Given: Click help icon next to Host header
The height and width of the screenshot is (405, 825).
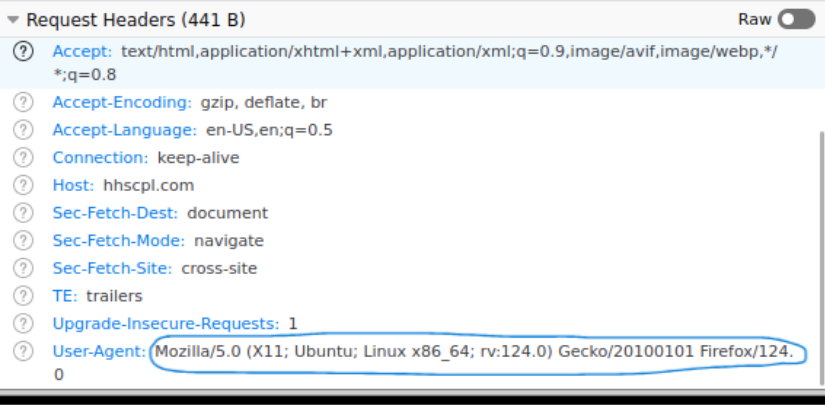Looking at the screenshot, I should click(x=23, y=185).
